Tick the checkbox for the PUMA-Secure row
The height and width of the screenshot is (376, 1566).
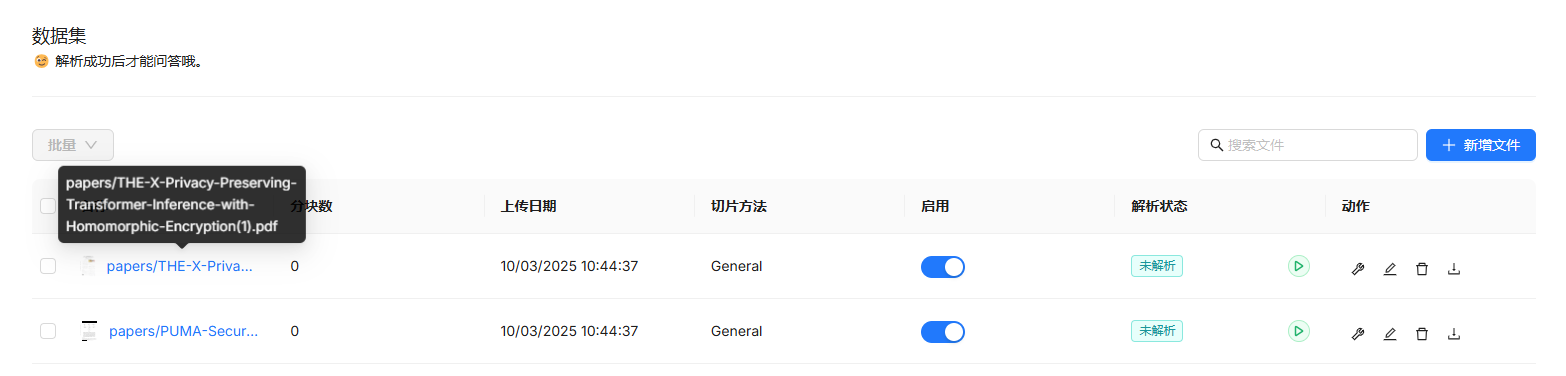[48, 331]
